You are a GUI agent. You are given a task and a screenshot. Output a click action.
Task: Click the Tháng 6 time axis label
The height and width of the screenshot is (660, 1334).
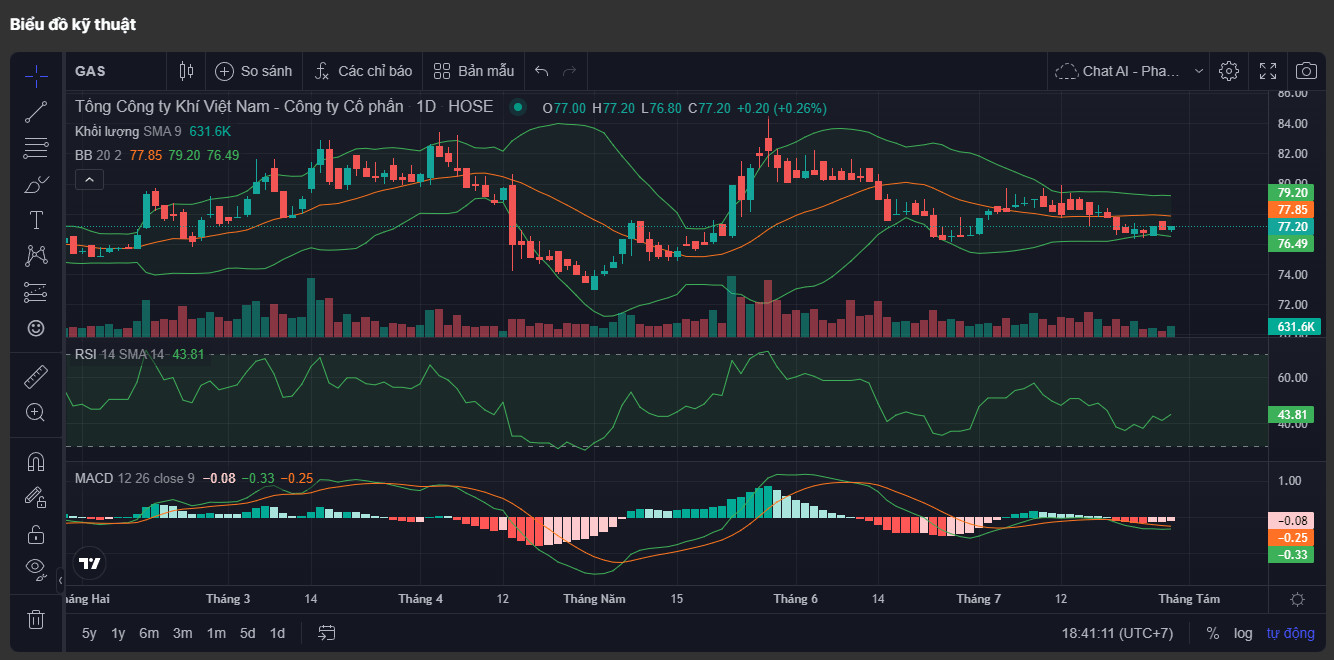795,599
